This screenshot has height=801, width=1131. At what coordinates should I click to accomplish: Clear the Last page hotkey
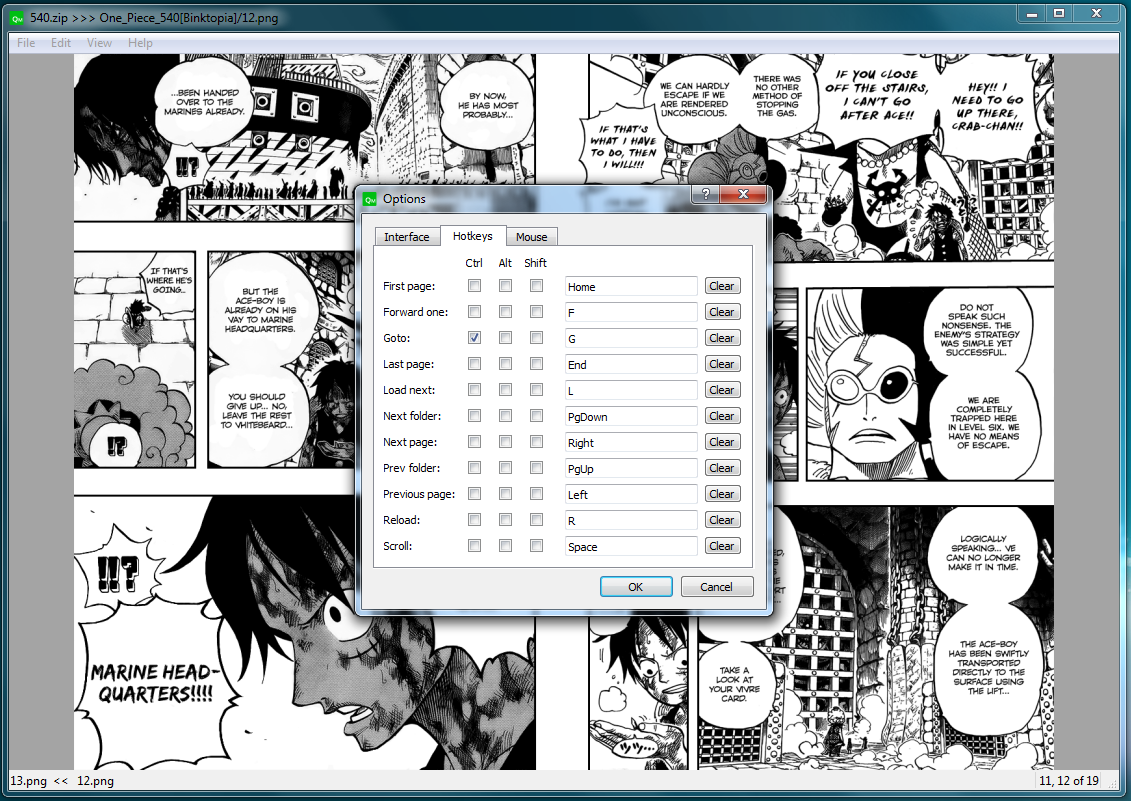[x=721, y=364]
